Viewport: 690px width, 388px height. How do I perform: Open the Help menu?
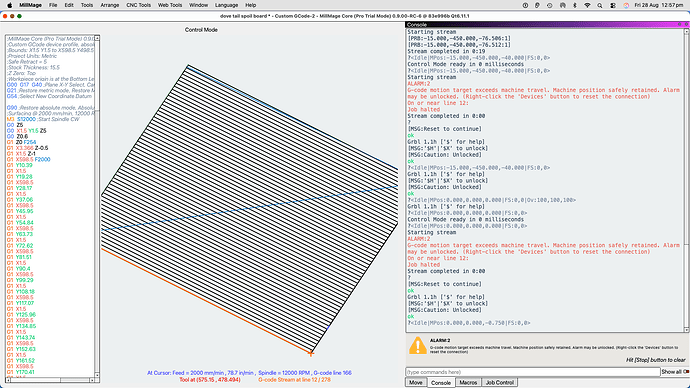click(x=250, y=5)
